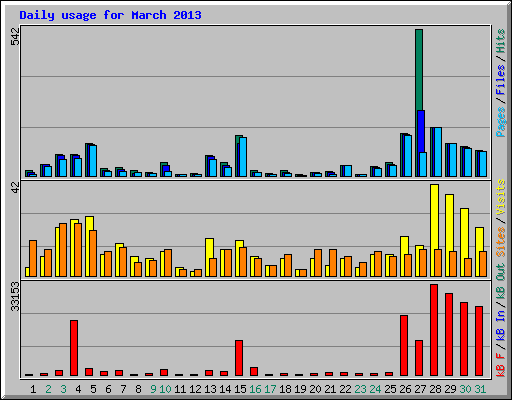Click the cyan pages bar for day 5

point(93,161)
